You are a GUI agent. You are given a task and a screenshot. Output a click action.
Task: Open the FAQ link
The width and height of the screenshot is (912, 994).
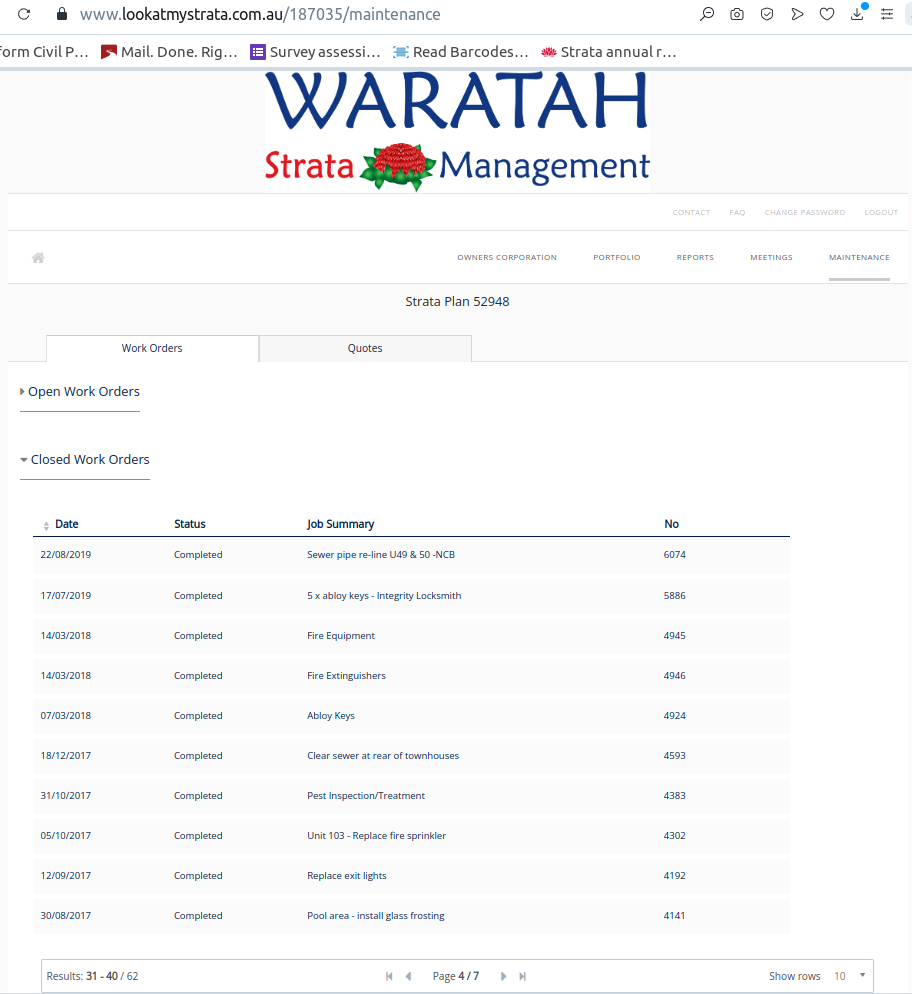(737, 212)
